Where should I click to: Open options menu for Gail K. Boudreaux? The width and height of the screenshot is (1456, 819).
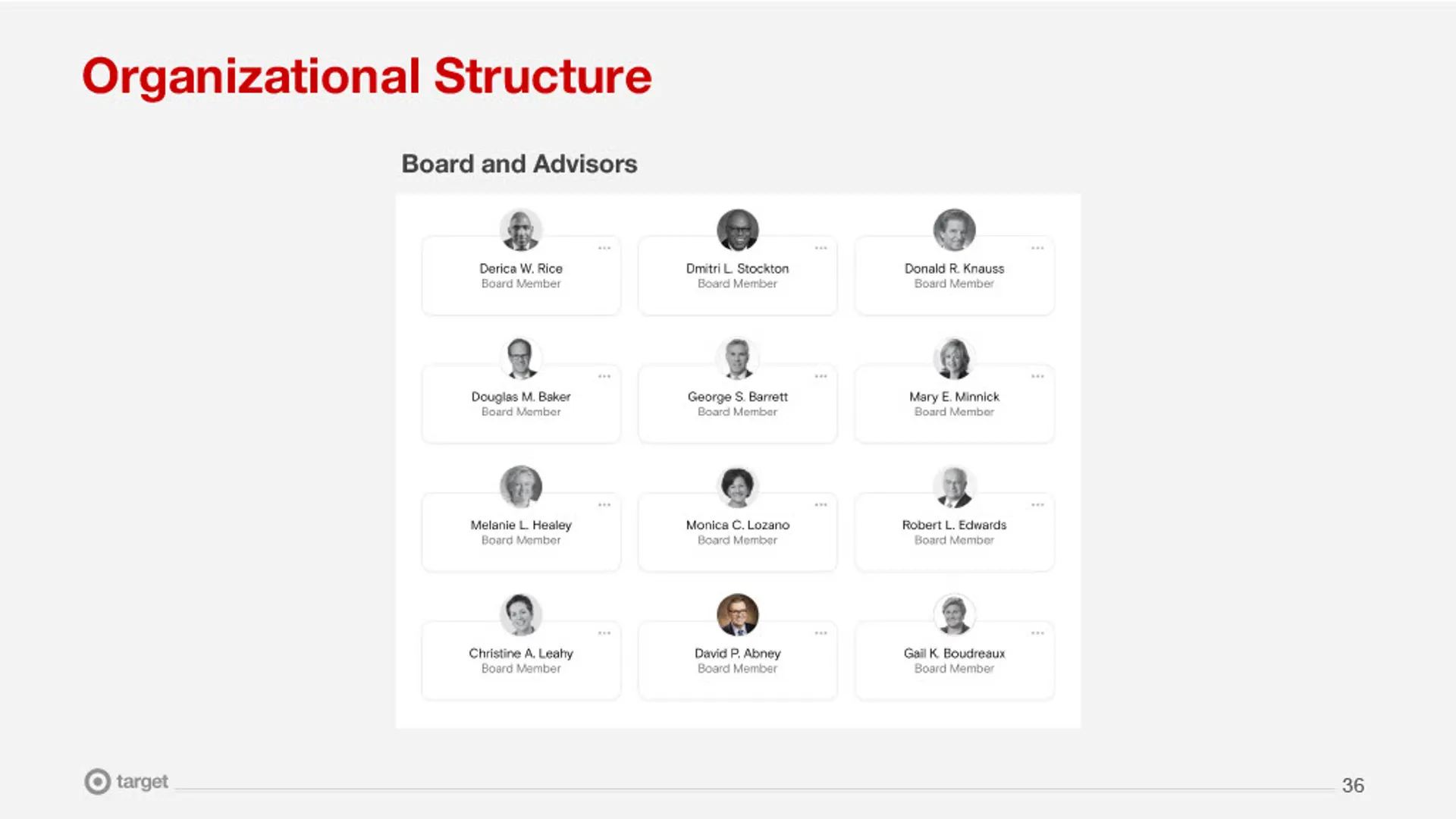[1037, 632]
